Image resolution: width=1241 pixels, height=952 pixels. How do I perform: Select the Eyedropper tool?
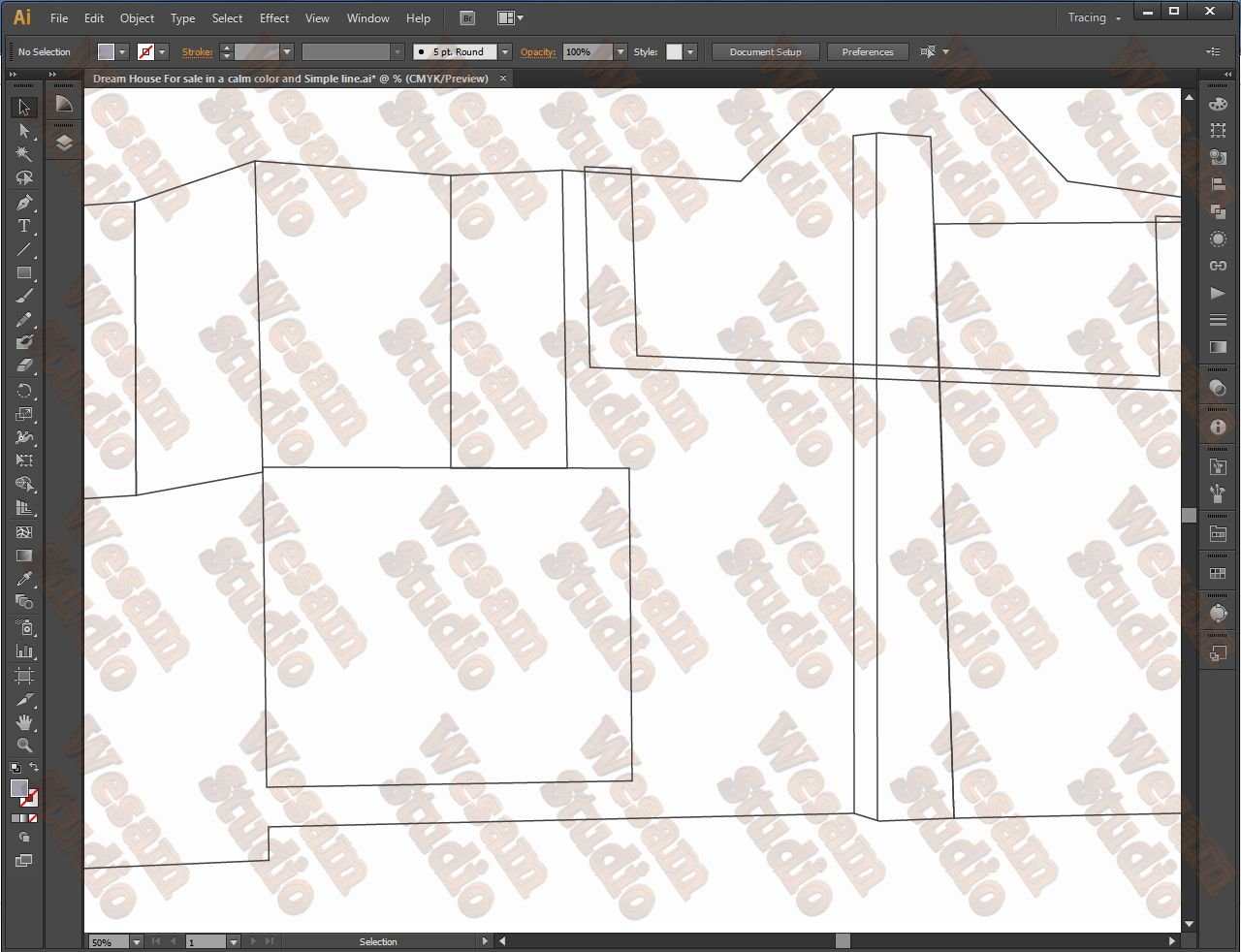click(24, 579)
